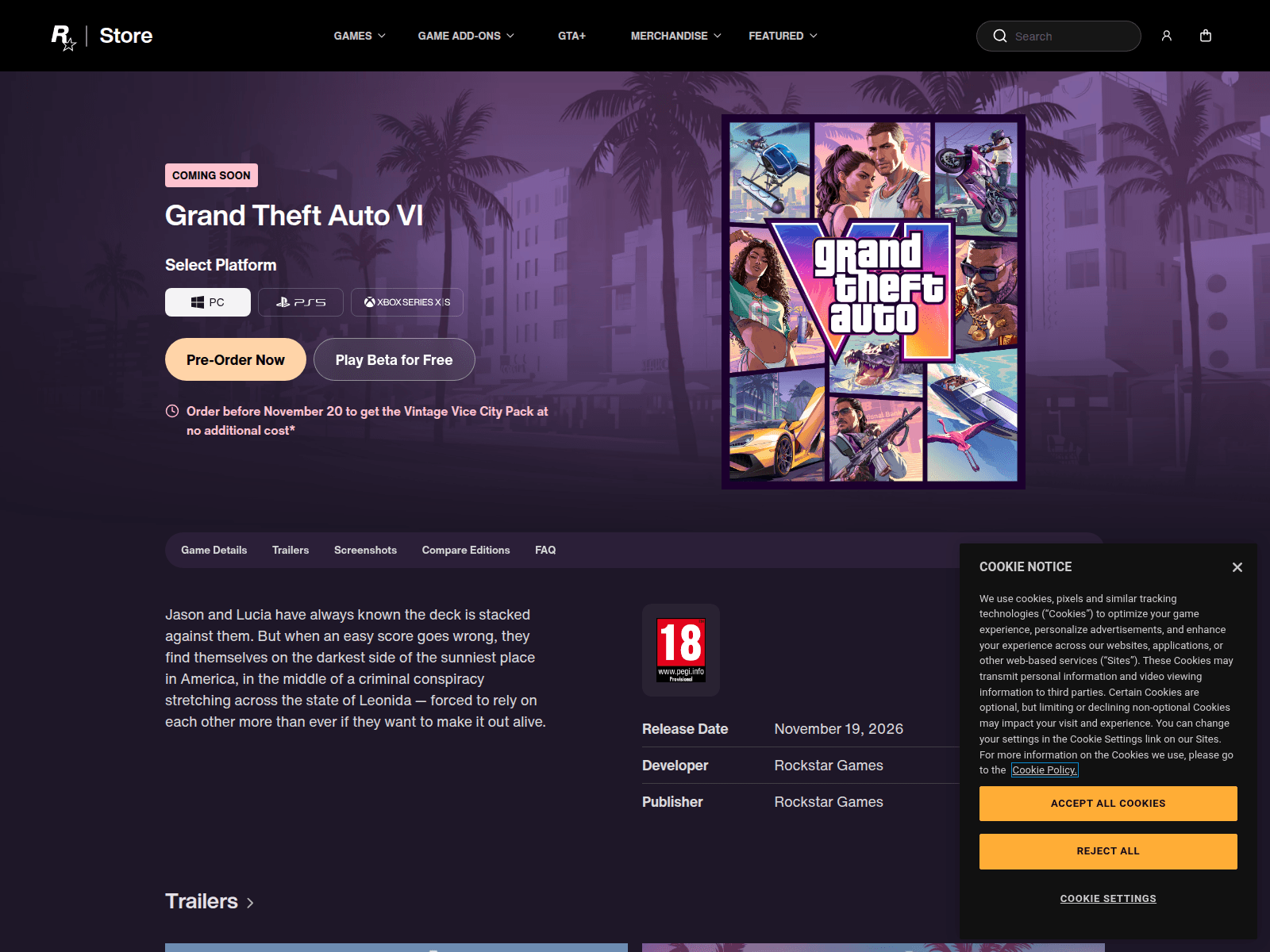Open the user account icon
Image resolution: width=1270 pixels, height=952 pixels.
(x=1166, y=36)
